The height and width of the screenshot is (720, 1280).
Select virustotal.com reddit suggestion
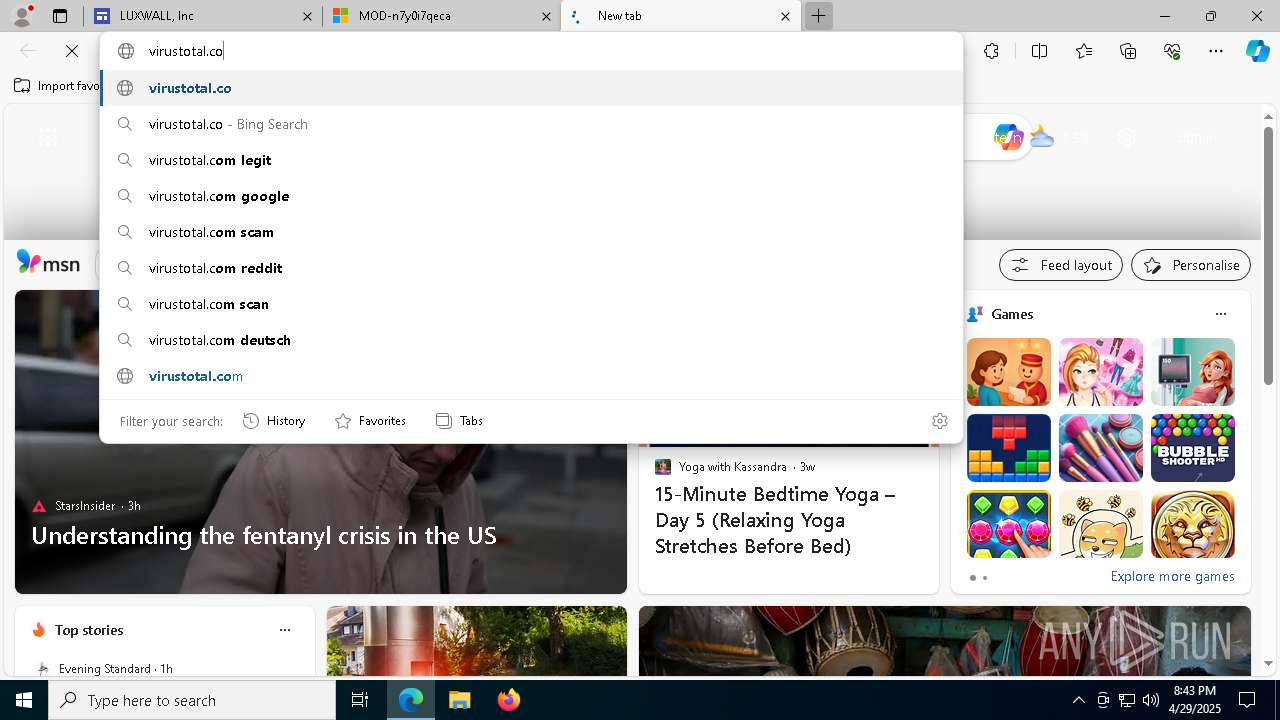coord(531,268)
